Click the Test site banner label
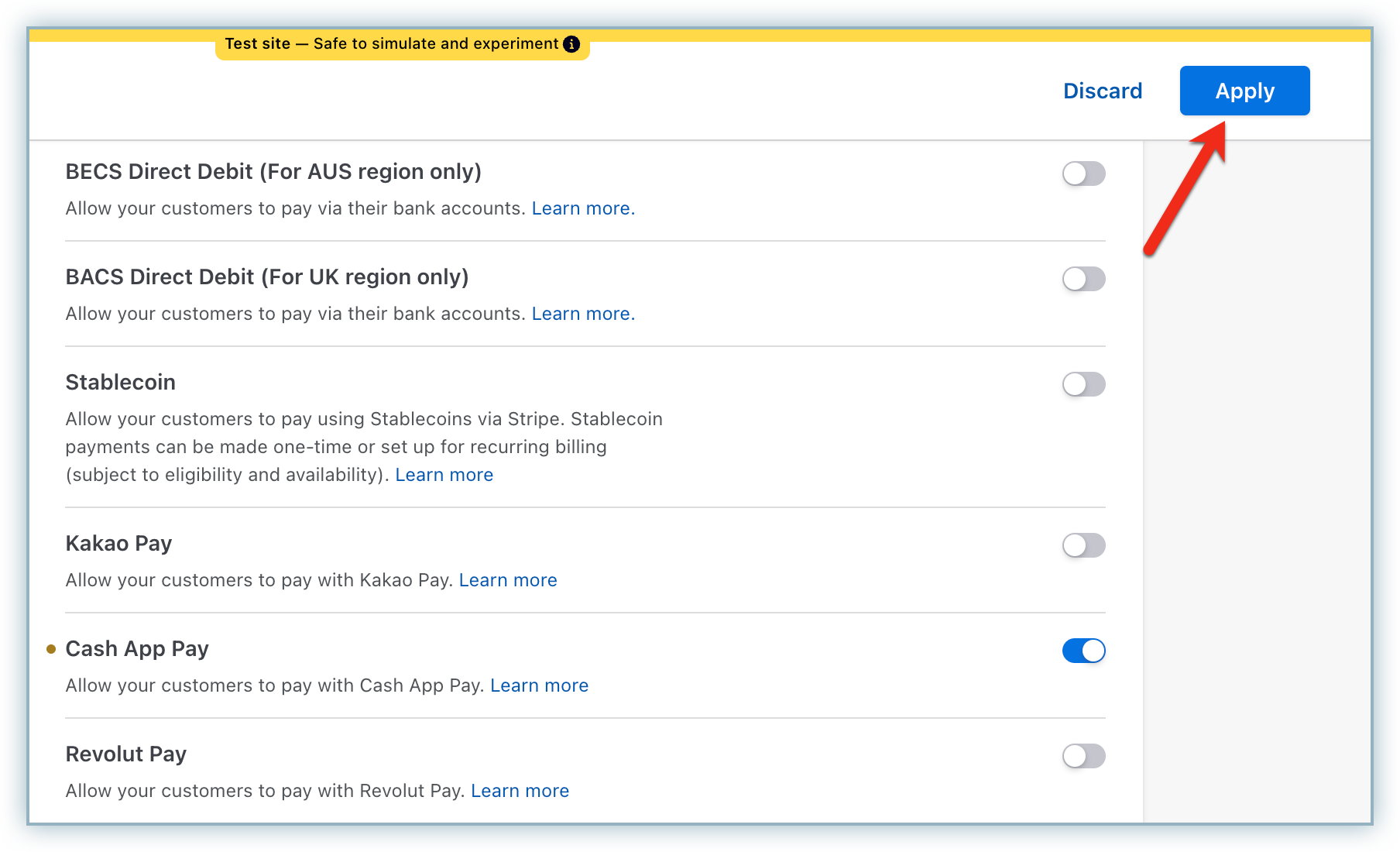Viewport: 1400px width, 852px height. (x=391, y=44)
